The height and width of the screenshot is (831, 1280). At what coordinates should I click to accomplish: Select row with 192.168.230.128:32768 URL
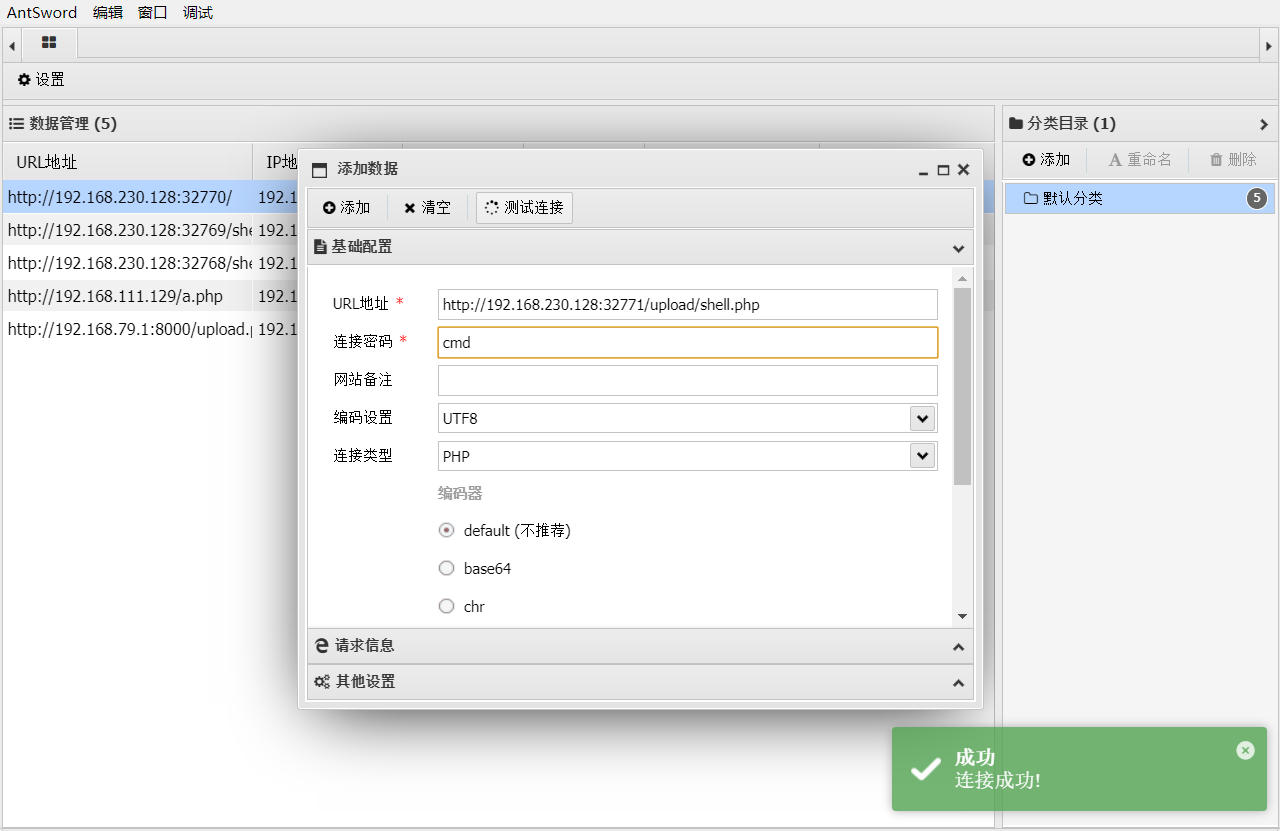[x=128, y=263]
